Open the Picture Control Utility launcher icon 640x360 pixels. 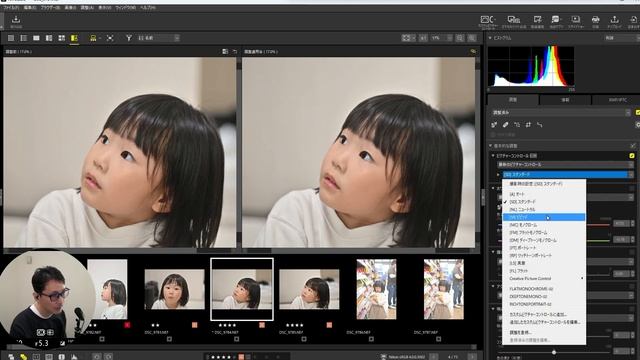point(487,20)
